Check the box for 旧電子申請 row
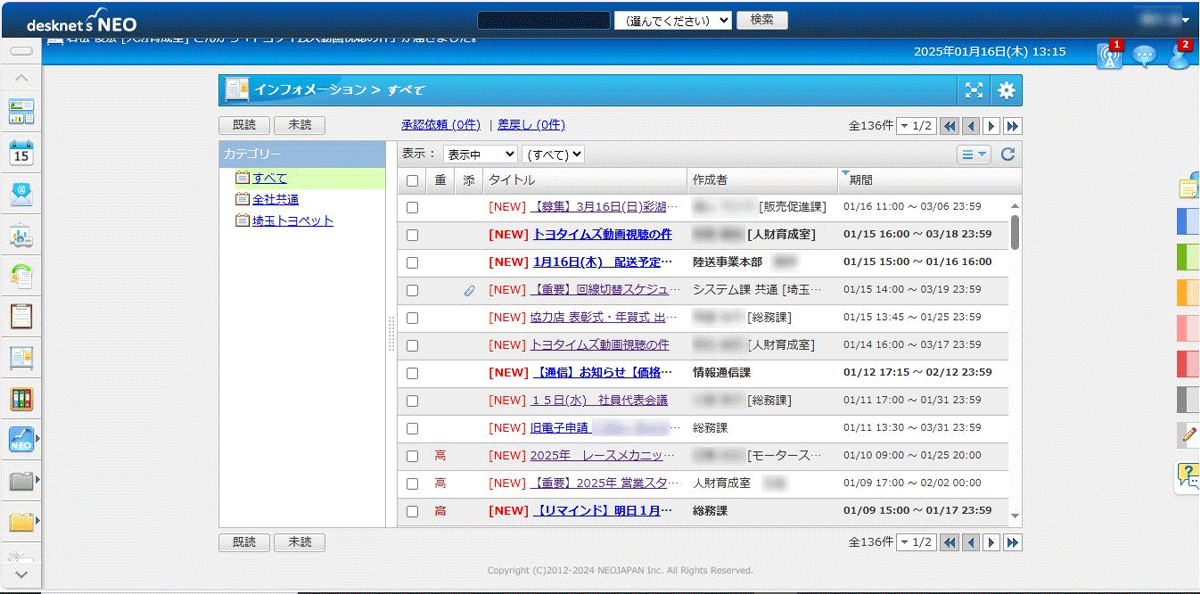This screenshot has width=1200, height=594. tap(412, 428)
